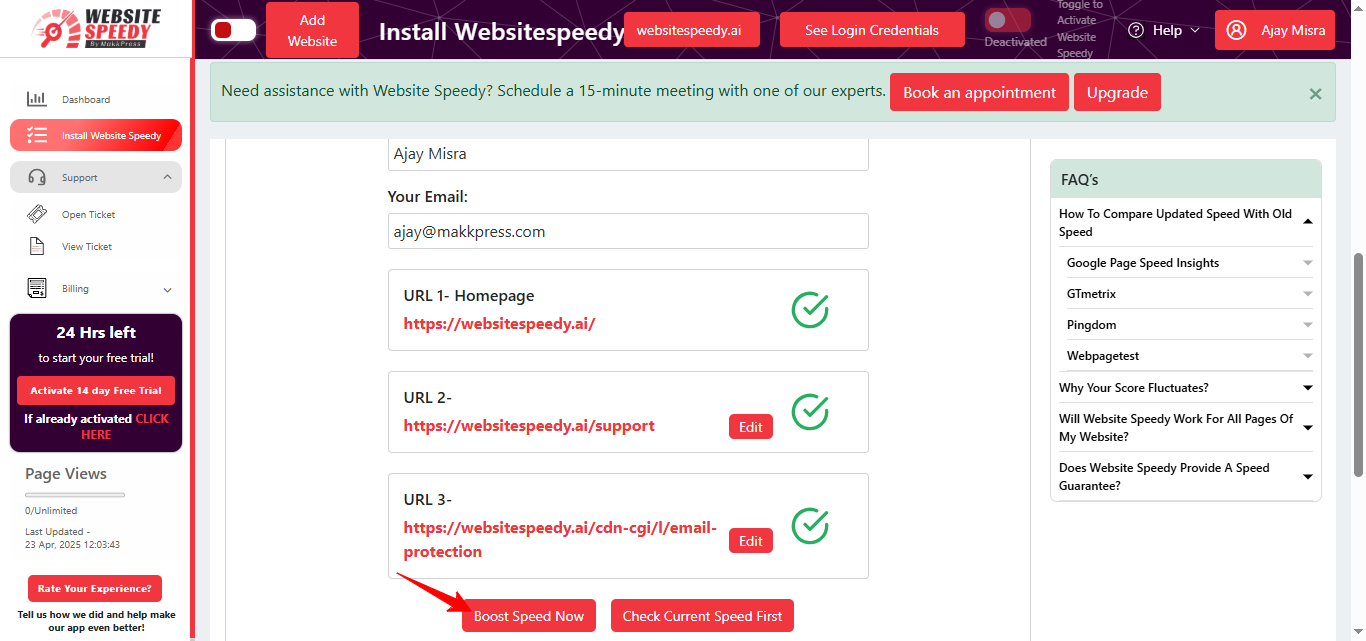Dismiss the assistance banner with the X
This screenshot has width=1366, height=641.
1315,94
